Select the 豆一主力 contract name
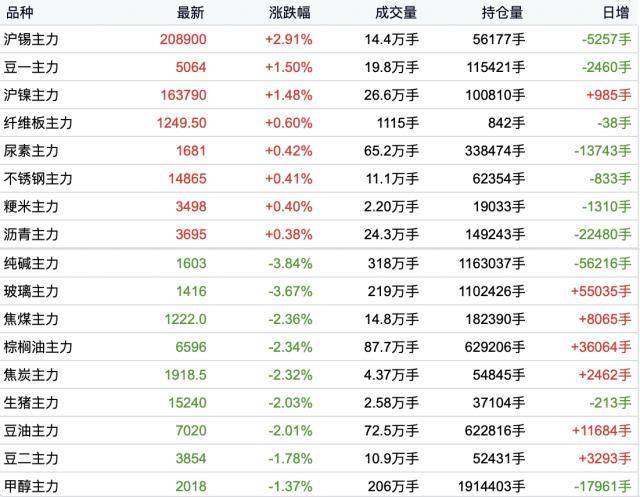The image size is (640, 497). [x=32, y=67]
